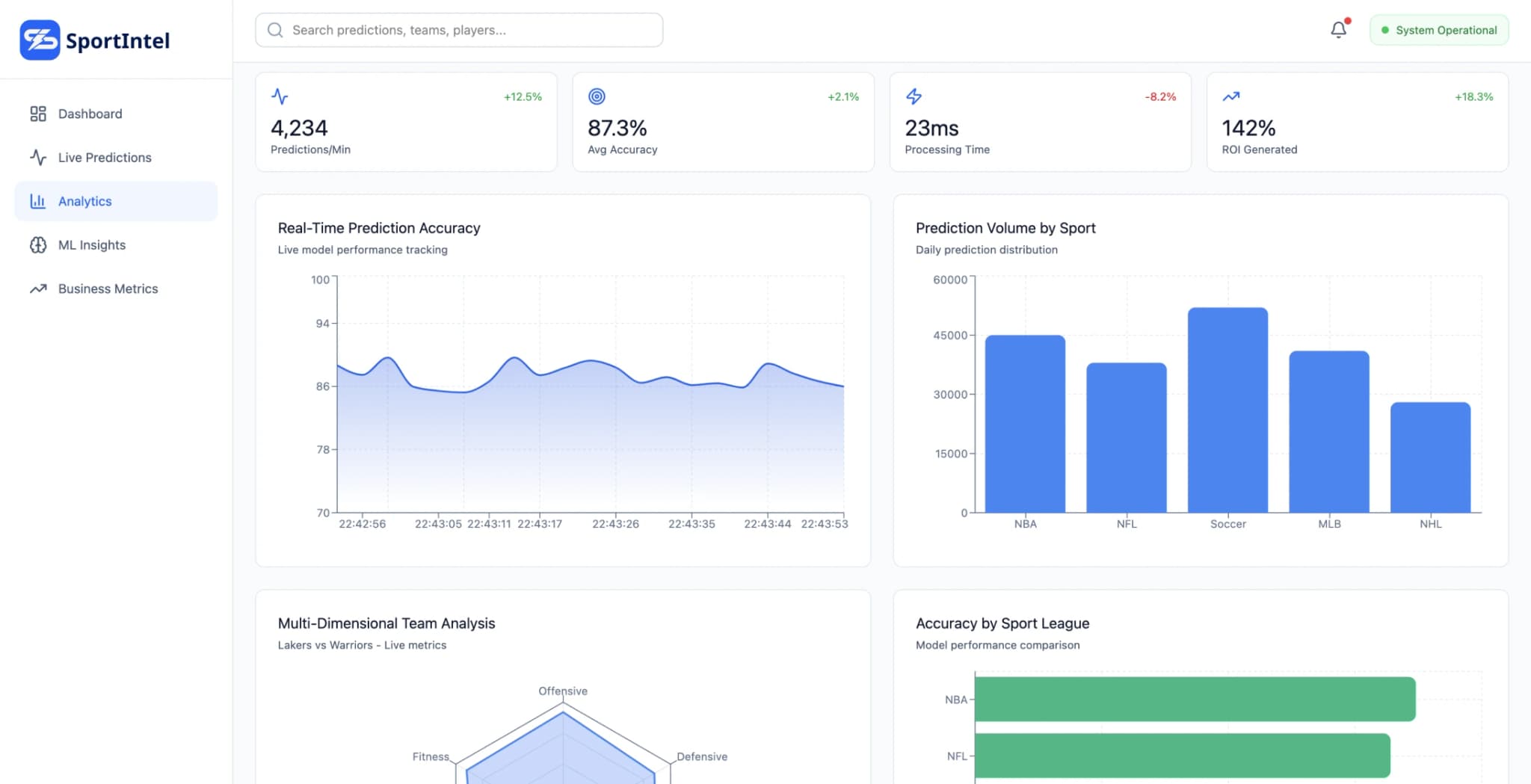The height and width of the screenshot is (784, 1531).
Task: Open the notifications bell
Action: (x=1338, y=30)
